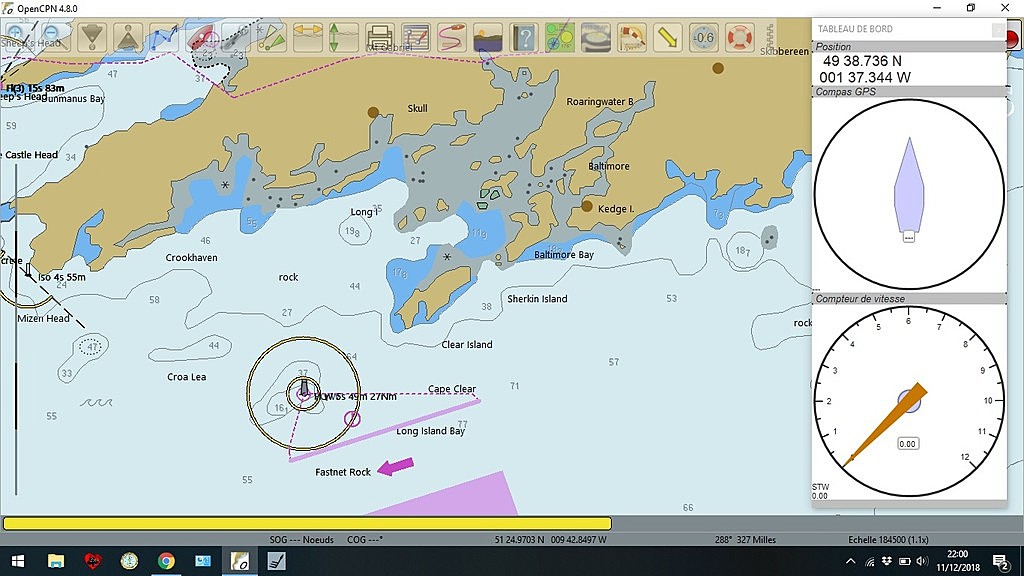The width and height of the screenshot is (1024, 576).
Task: Toggle the Show Tides icon
Action: pos(344,37)
